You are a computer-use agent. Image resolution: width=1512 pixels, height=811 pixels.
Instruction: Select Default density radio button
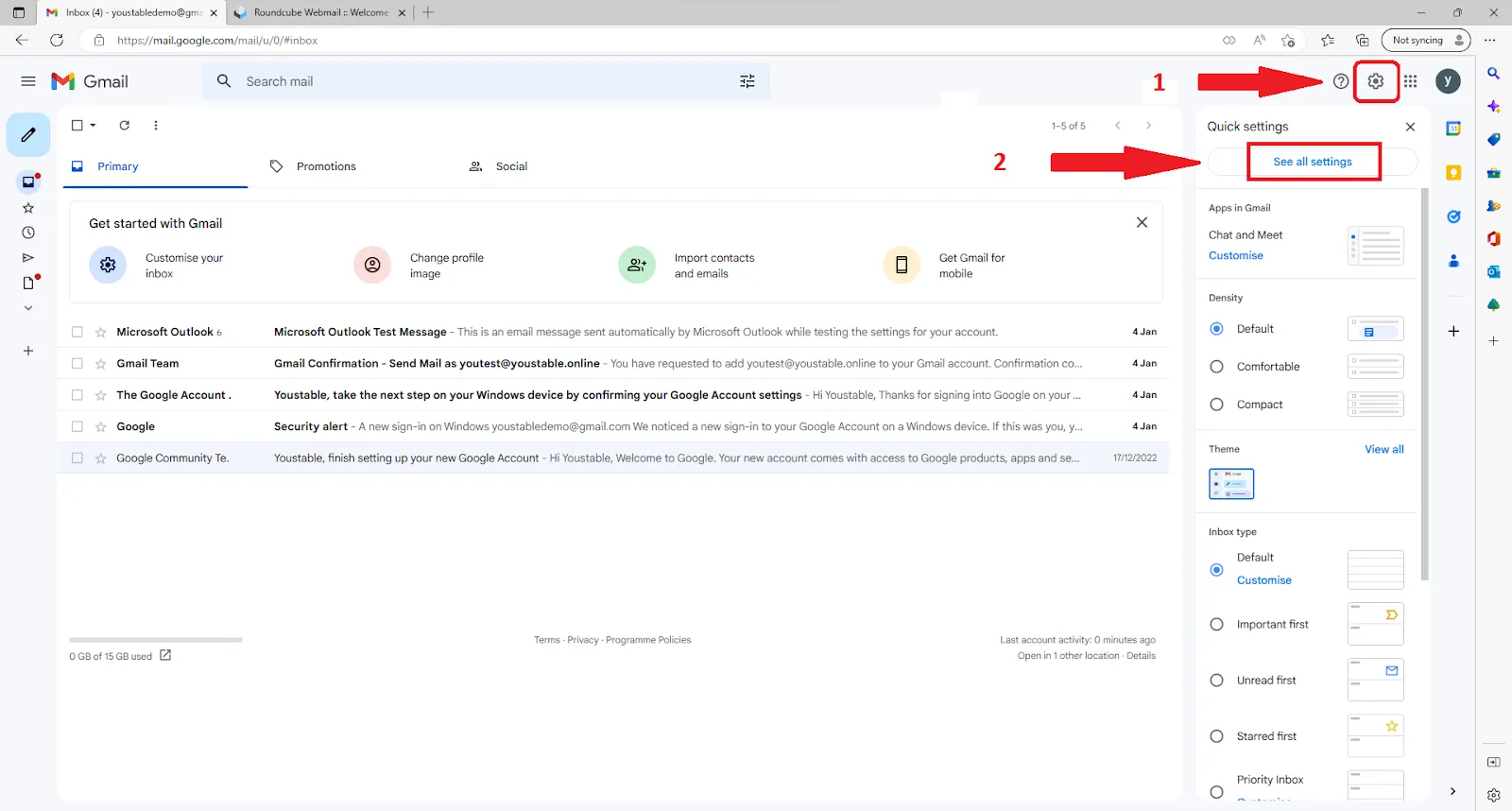click(x=1217, y=329)
